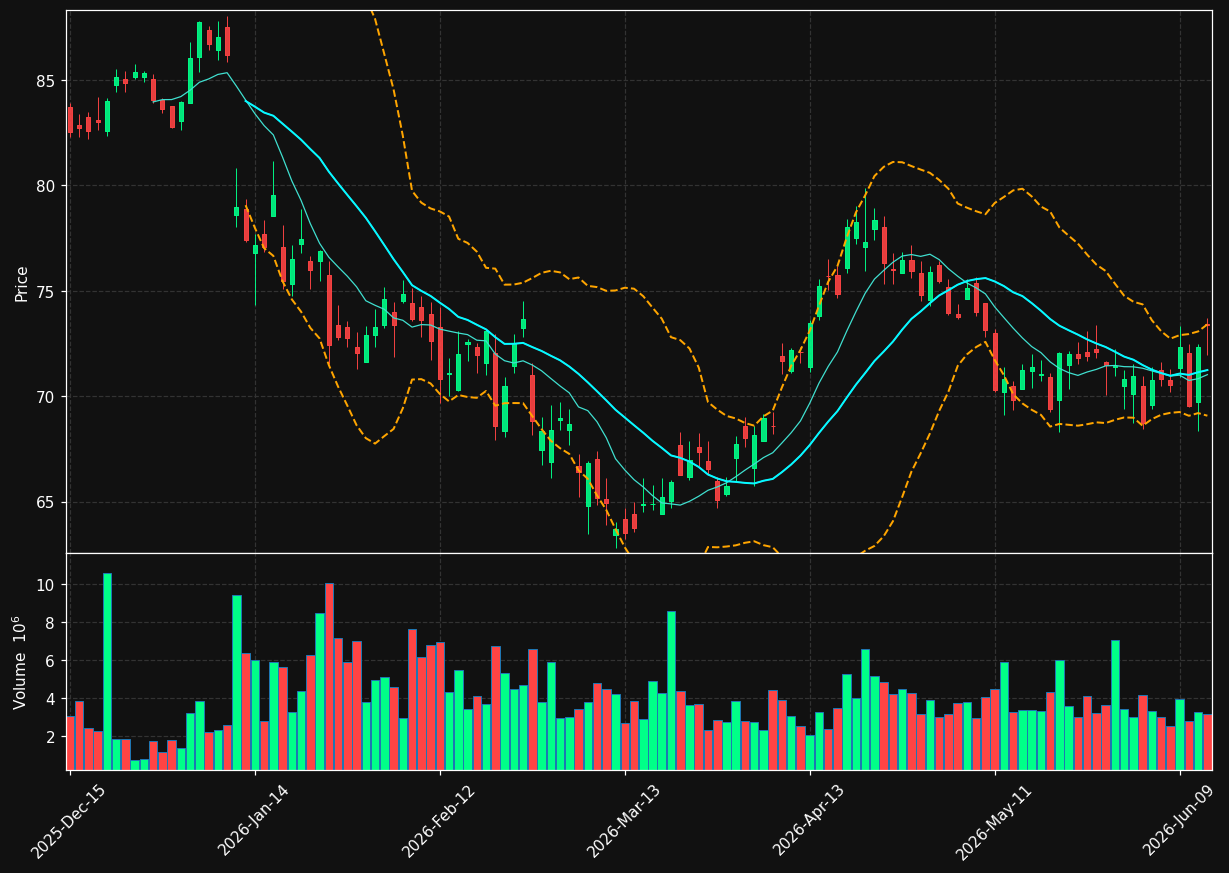This screenshot has height=873, width=1229.
Task: Click the Volume 10^6 axis title
Action: tap(19, 662)
